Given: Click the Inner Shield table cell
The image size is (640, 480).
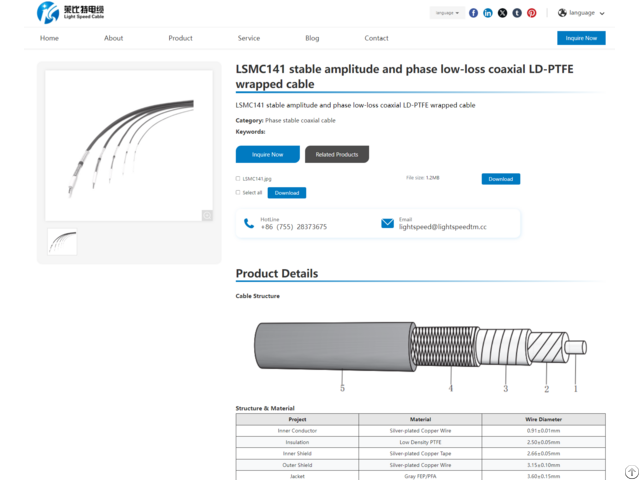Looking at the screenshot, I should [x=297, y=453].
